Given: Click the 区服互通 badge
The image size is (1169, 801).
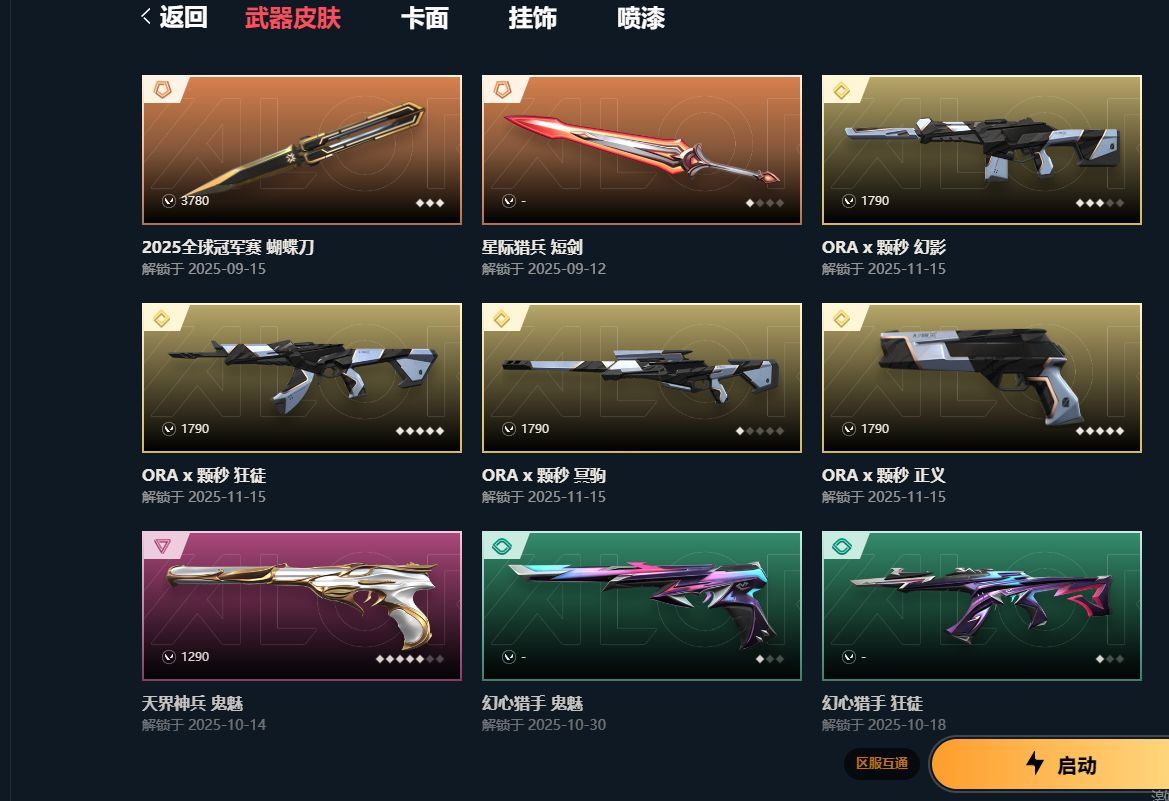Looking at the screenshot, I should click(x=881, y=763).
